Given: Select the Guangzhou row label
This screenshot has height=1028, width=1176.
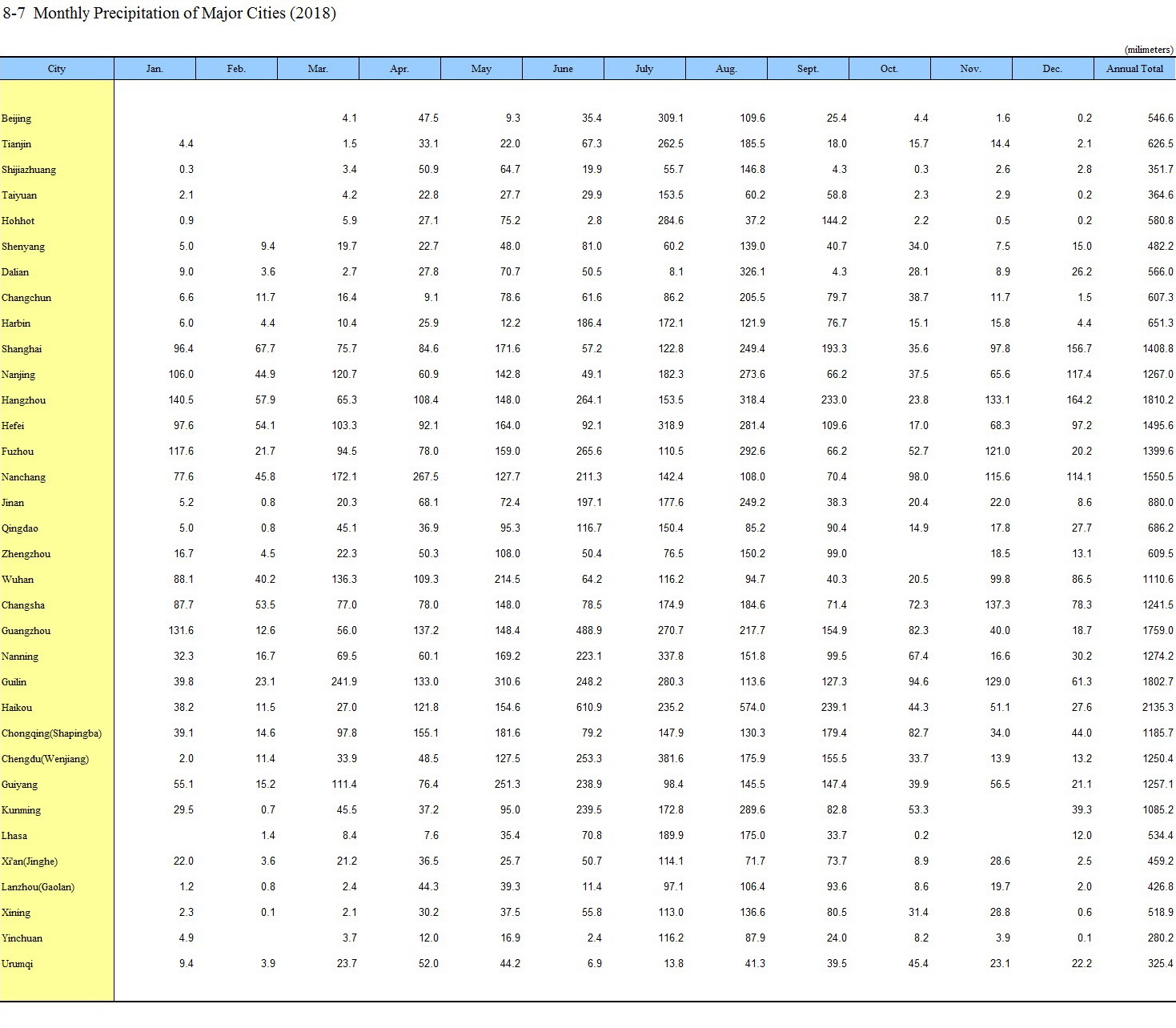Looking at the screenshot, I should [x=26, y=631].
